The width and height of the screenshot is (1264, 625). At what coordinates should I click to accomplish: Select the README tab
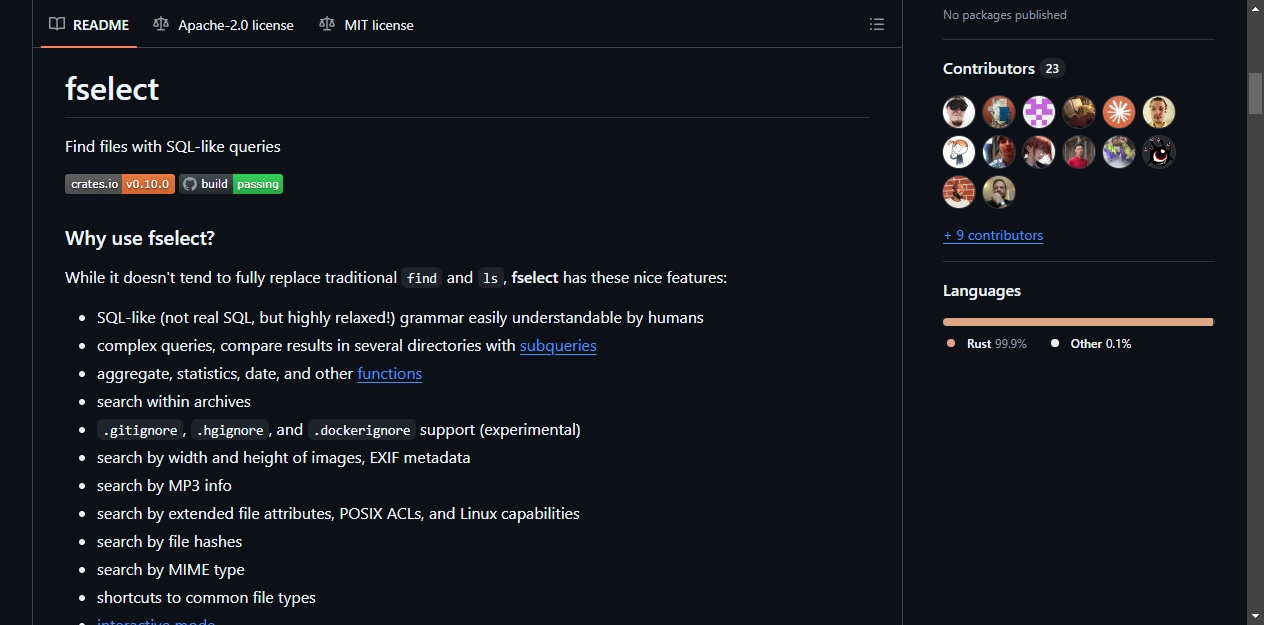coord(89,25)
